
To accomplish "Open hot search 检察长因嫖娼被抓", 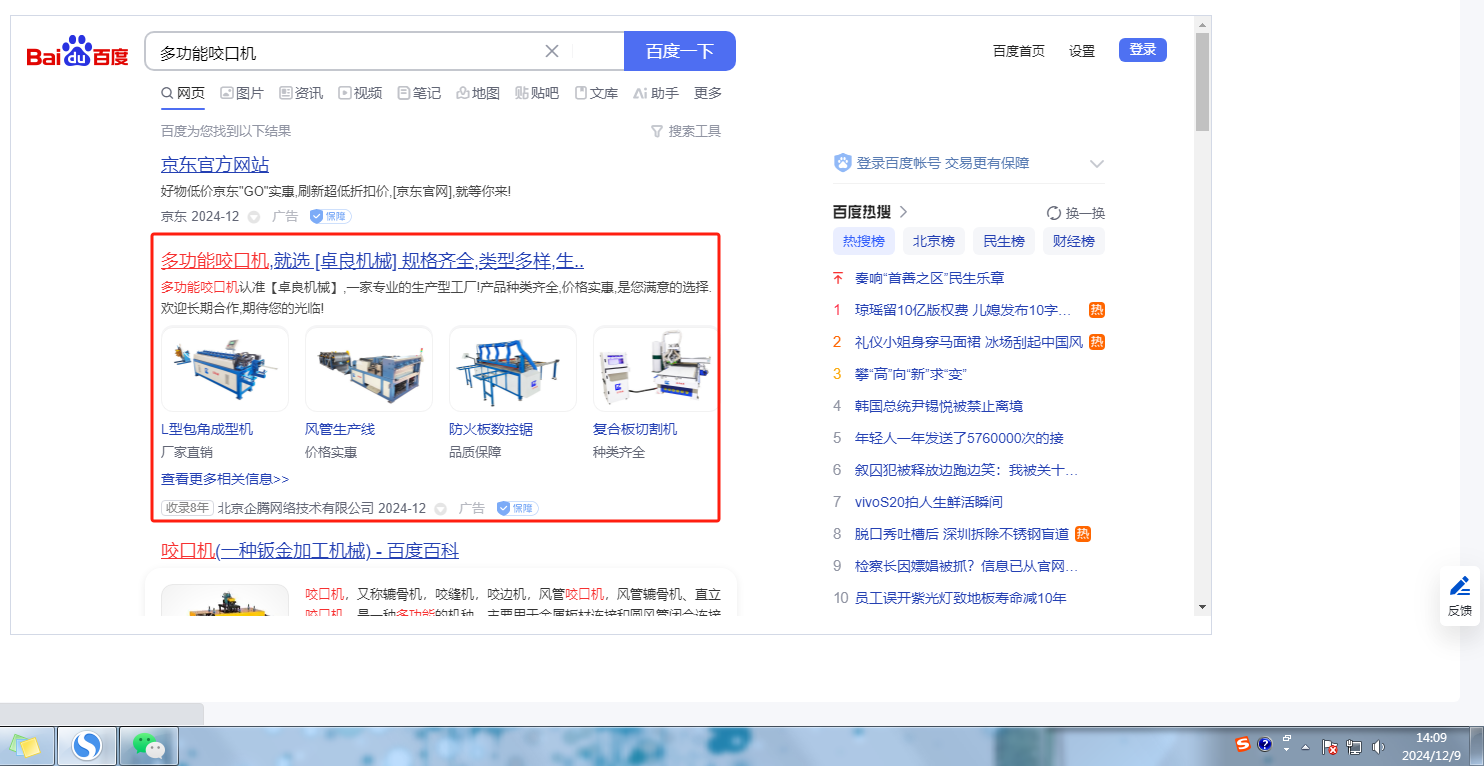I will pos(966,566).
